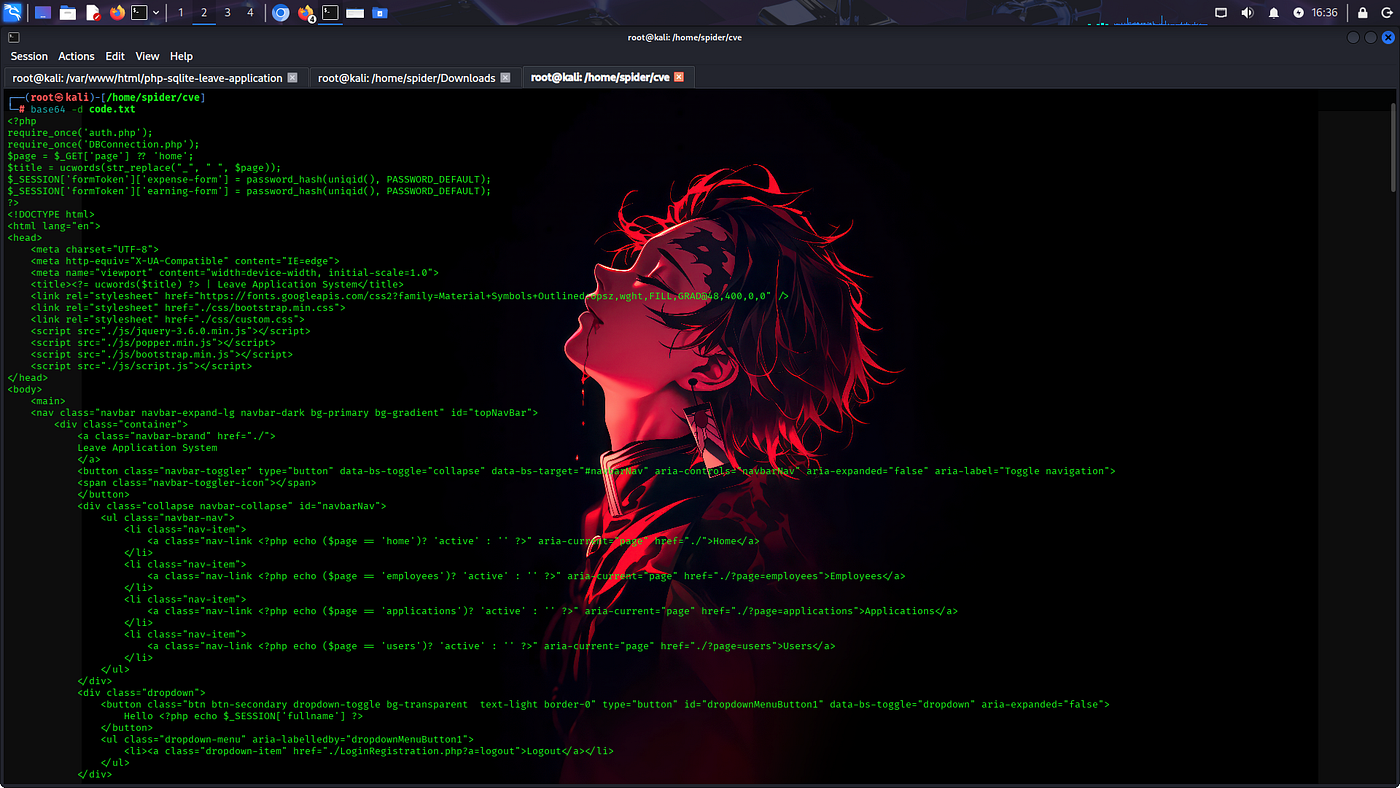Click the meta charset="UTF-8" line
1400x788 pixels.
[x=95, y=249]
